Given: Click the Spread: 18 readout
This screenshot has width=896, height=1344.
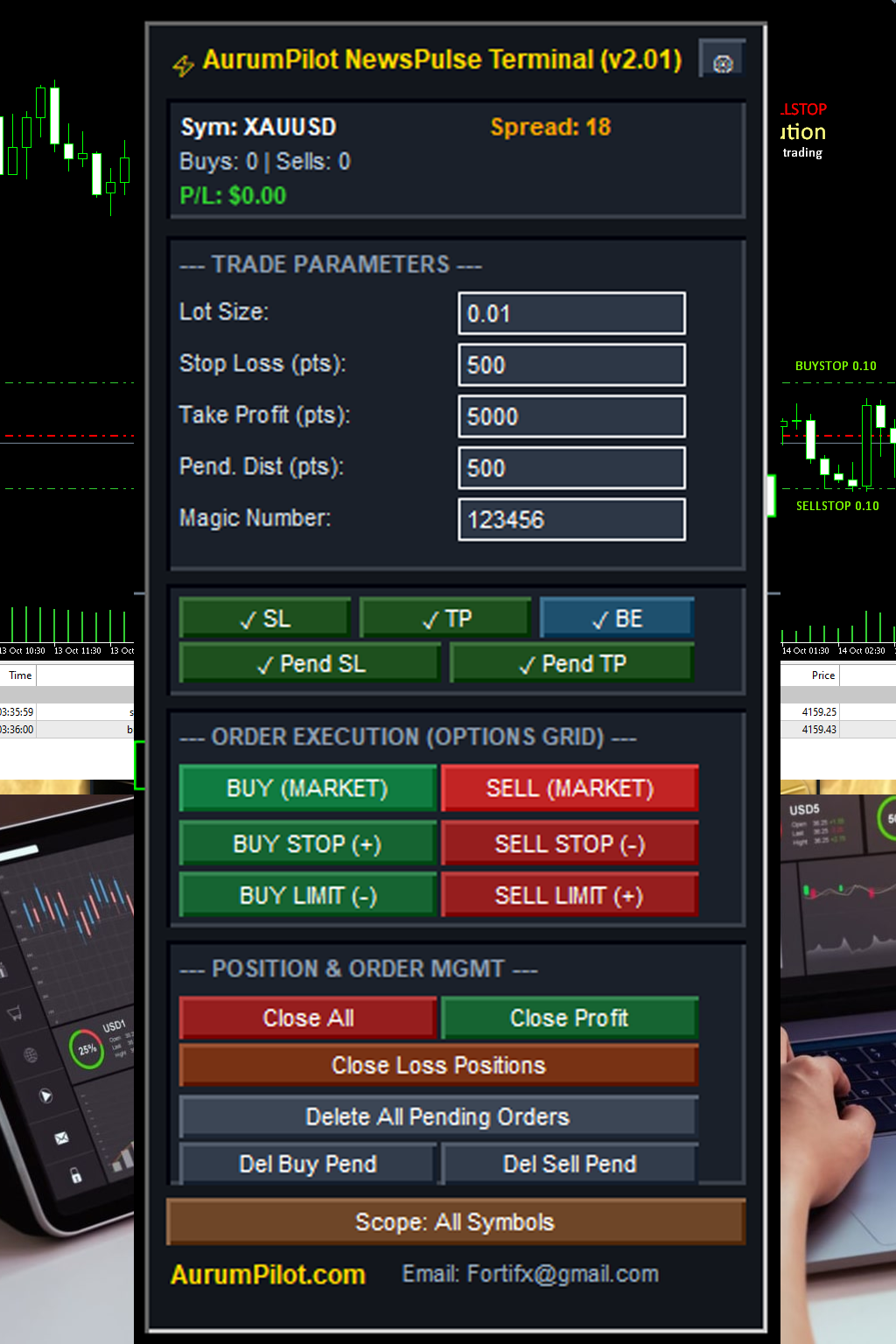Looking at the screenshot, I should (x=550, y=128).
